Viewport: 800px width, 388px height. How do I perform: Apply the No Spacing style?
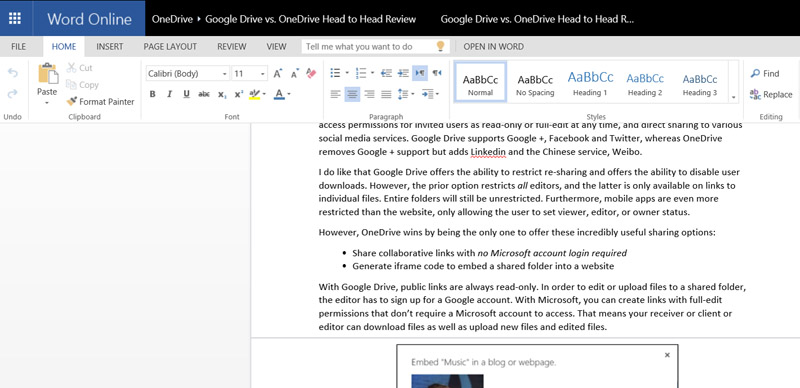[535, 82]
